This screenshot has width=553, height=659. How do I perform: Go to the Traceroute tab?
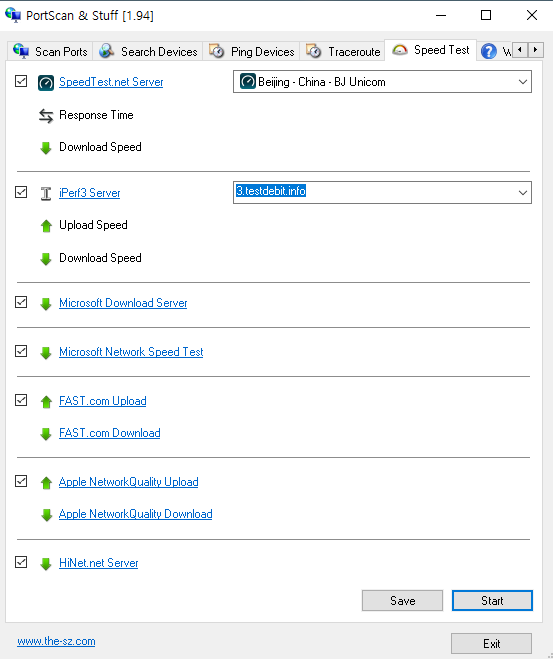click(x=342, y=51)
